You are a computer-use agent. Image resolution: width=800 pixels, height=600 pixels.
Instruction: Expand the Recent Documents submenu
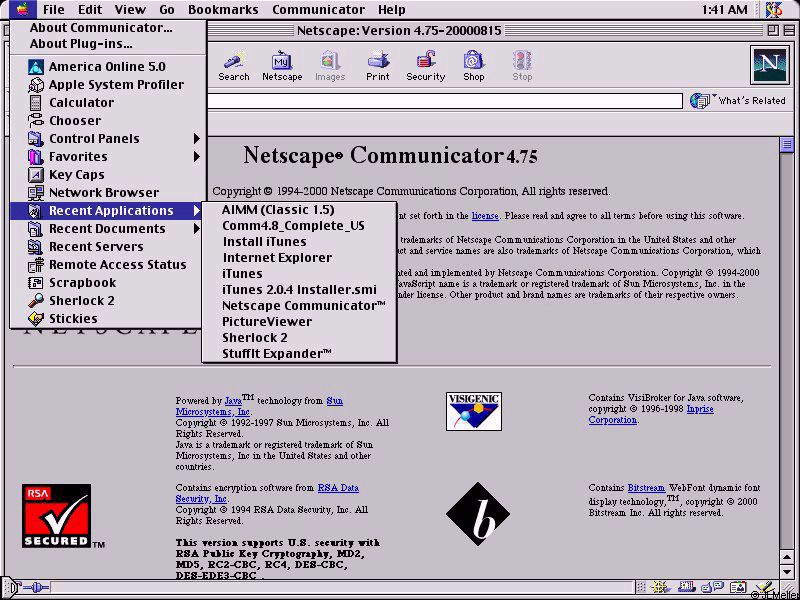click(108, 229)
